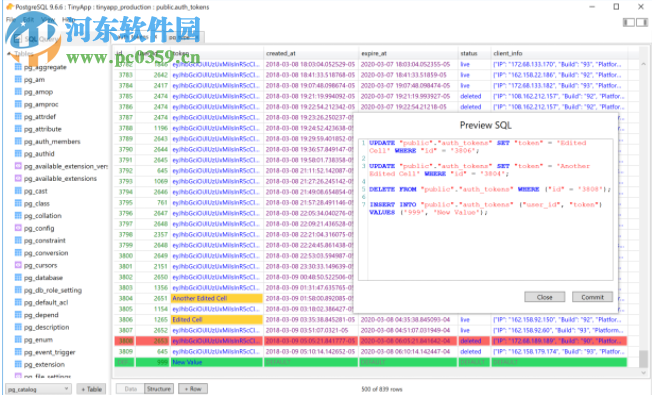This screenshot has width=652, height=395.
Task: Select the green 'New Value' cell
Action: click(x=217, y=362)
